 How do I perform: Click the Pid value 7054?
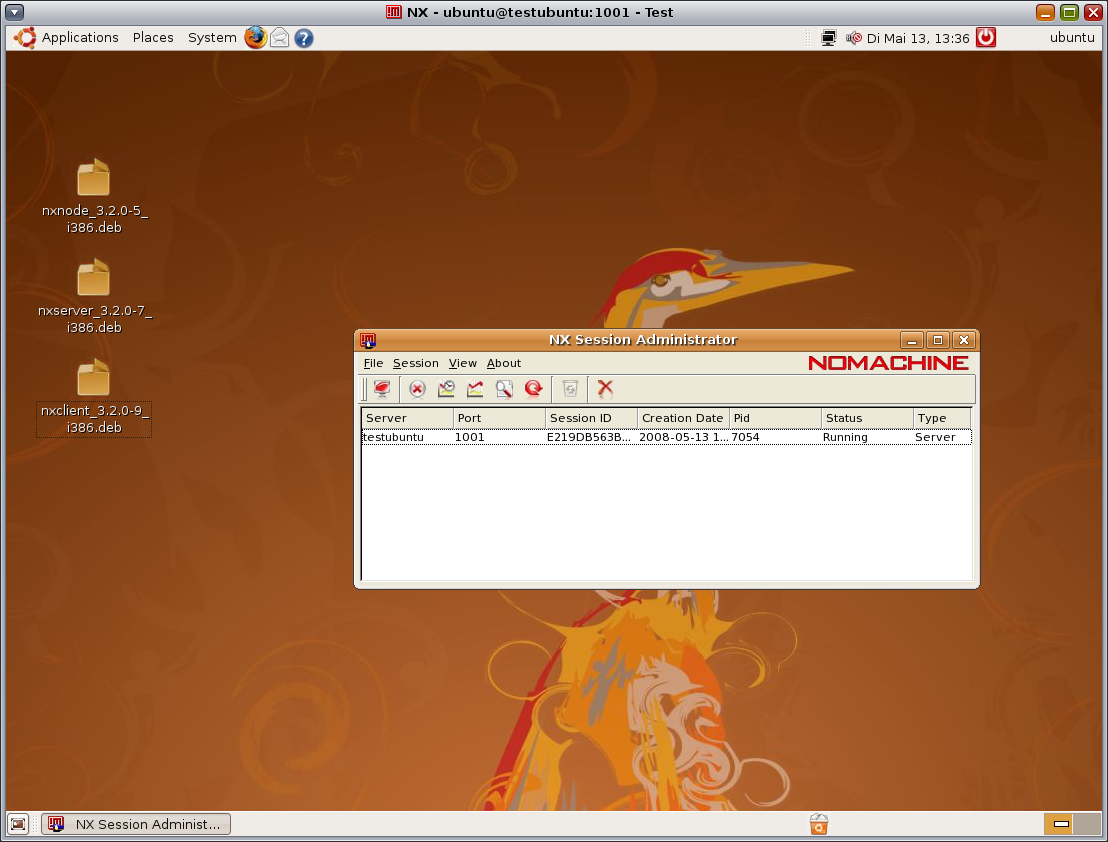[745, 437]
